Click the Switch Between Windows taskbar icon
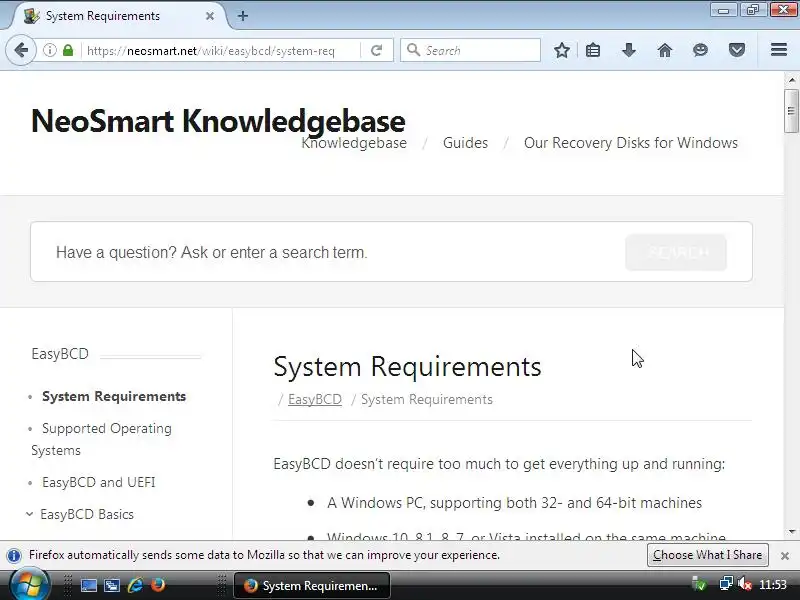Viewport: 800px width, 600px height. click(112, 585)
